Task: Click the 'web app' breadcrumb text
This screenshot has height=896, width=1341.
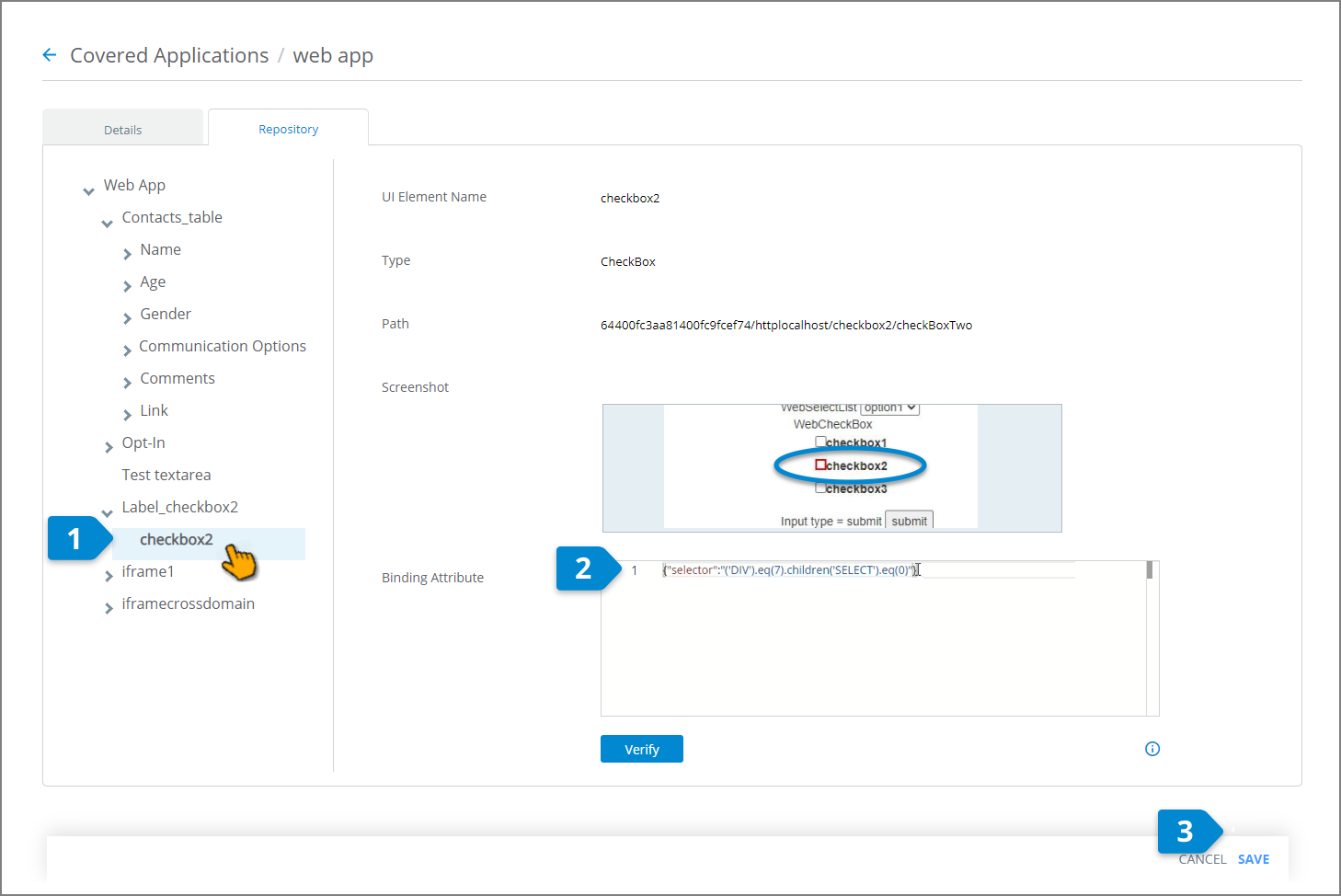Action: click(x=333, y=55)
